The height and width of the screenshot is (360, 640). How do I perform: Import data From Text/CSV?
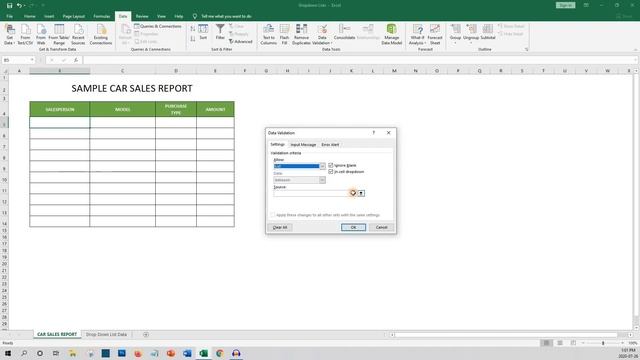25,34
